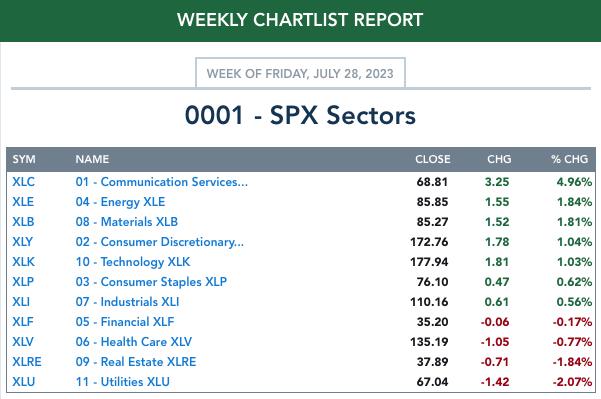Open '10 - Technology XLK' chart link

click(133, 262)
